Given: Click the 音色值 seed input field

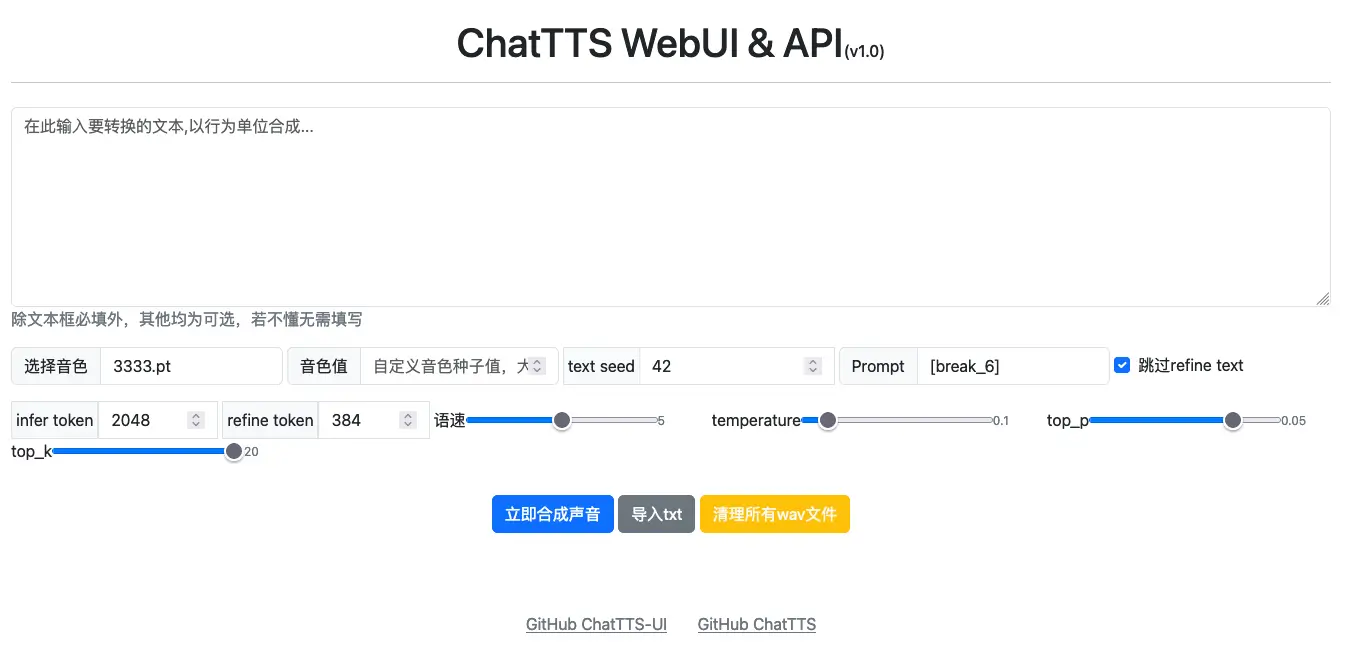Looking at the screenshot, I should [459, 366].
